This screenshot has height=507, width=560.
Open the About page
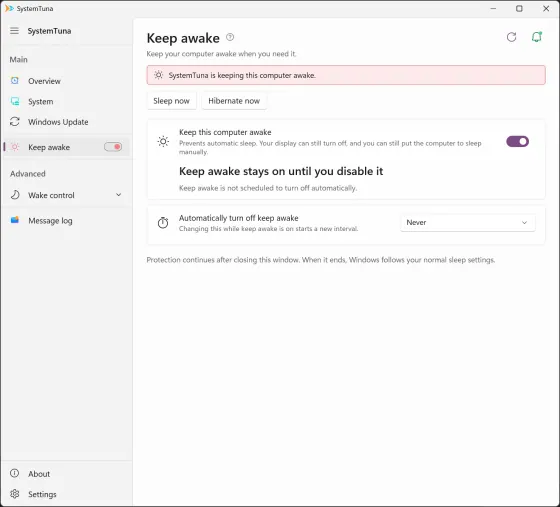point(66,474)
